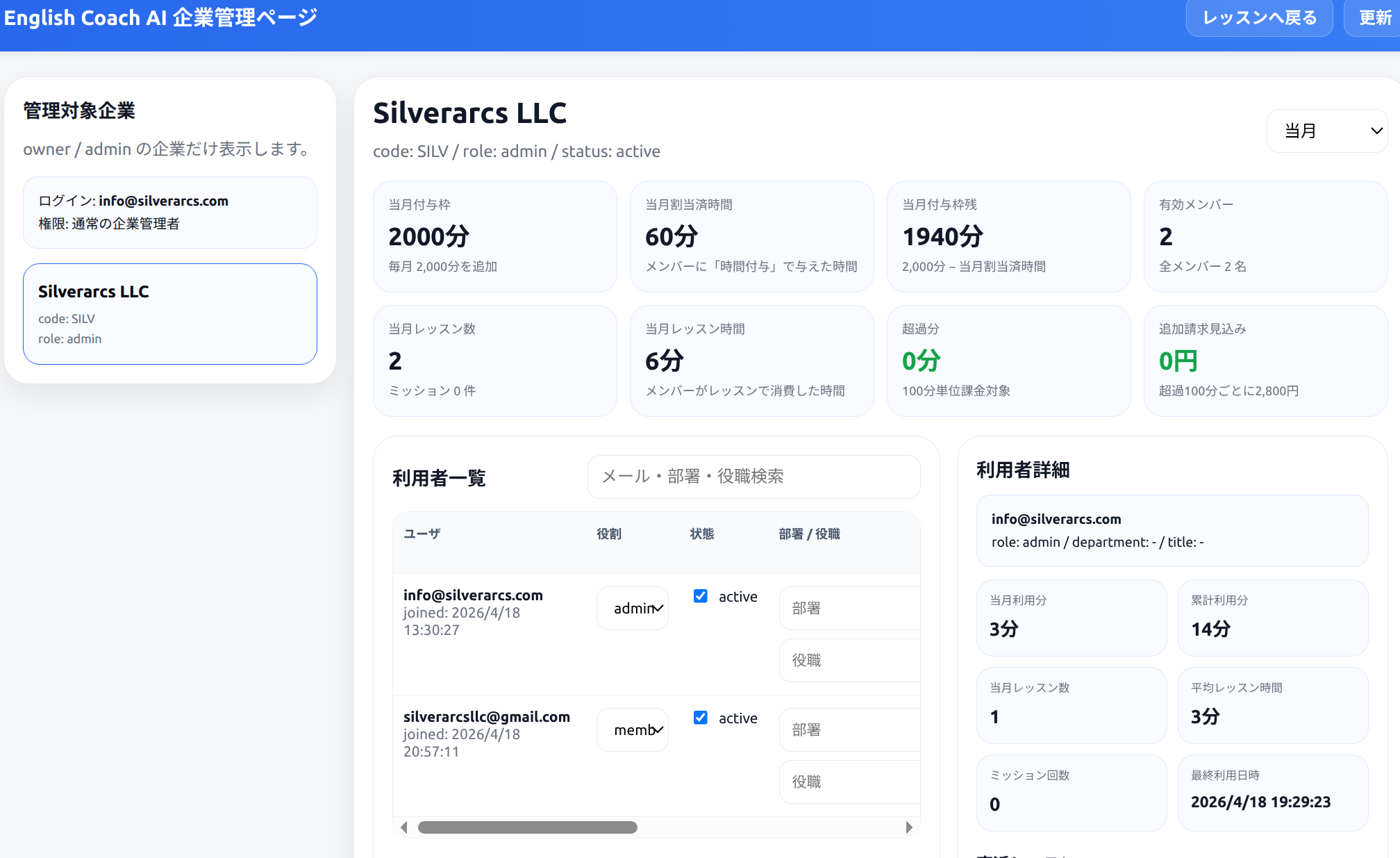The width and height of the screenshot is (1400, 858).
Task: Click 部署 field for silverarcsllc@gmail.com row
Action: [x=849, y=730]
